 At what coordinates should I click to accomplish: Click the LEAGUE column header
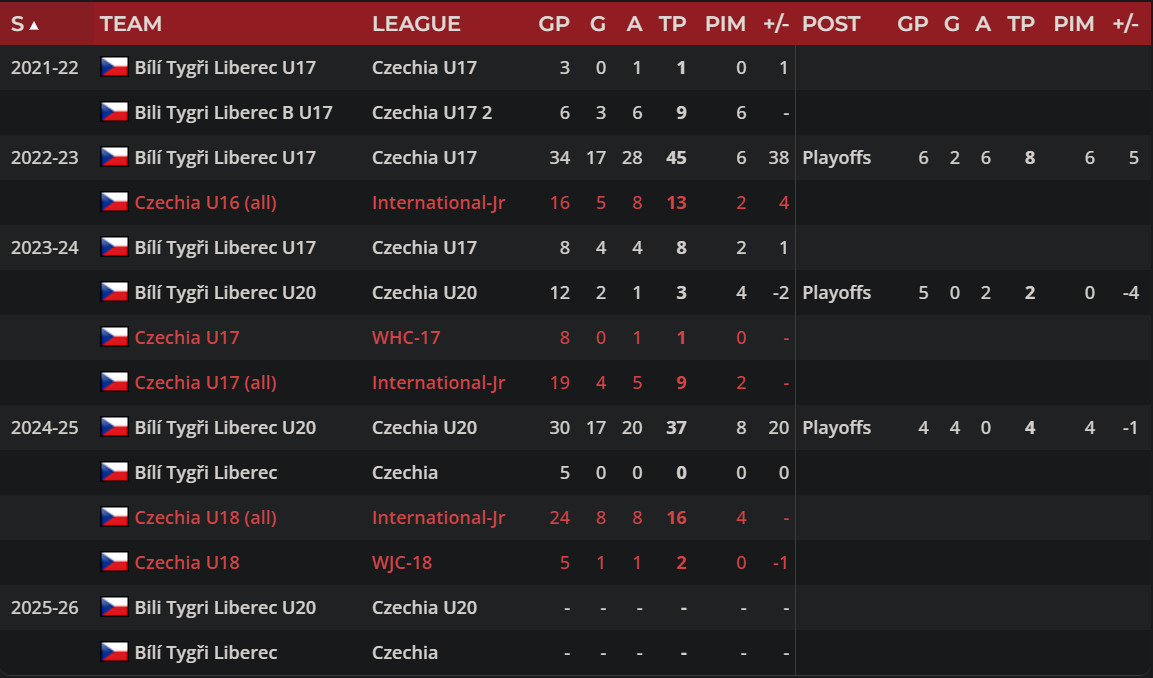tap(416, 24)
